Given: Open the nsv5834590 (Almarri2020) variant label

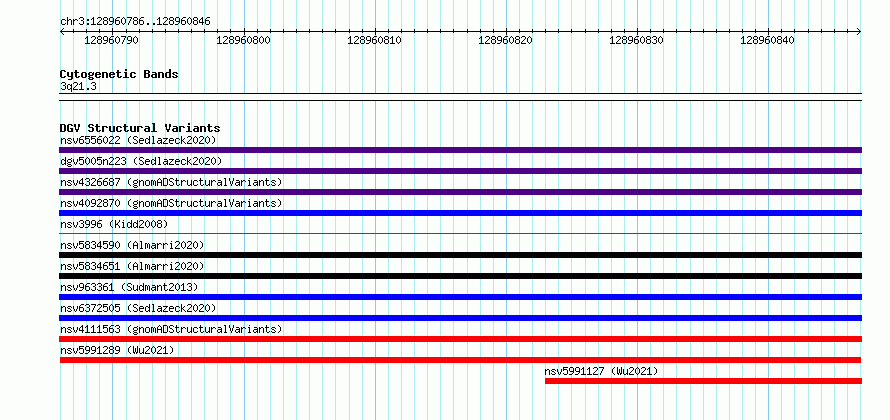Looking at the screenshot, I should 132,245.
